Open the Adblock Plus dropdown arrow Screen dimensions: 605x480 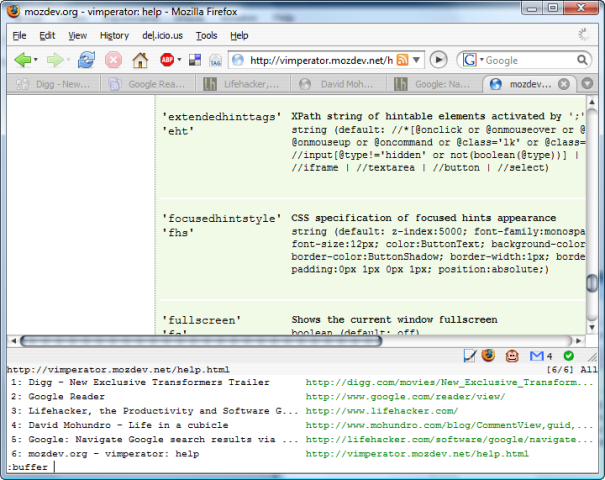click(179, 60)
